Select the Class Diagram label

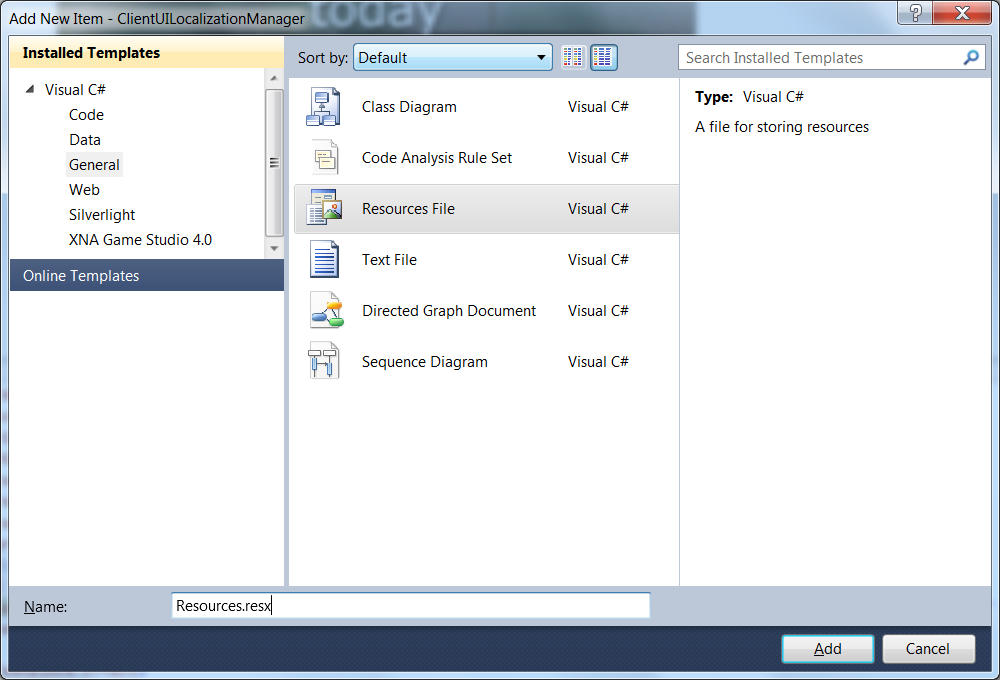tap(409, 107)
